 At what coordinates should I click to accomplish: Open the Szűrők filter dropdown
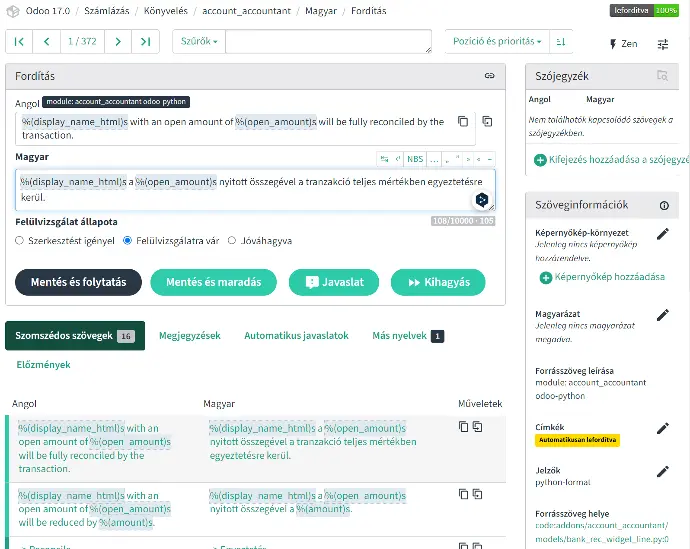[x=199, y=42]
